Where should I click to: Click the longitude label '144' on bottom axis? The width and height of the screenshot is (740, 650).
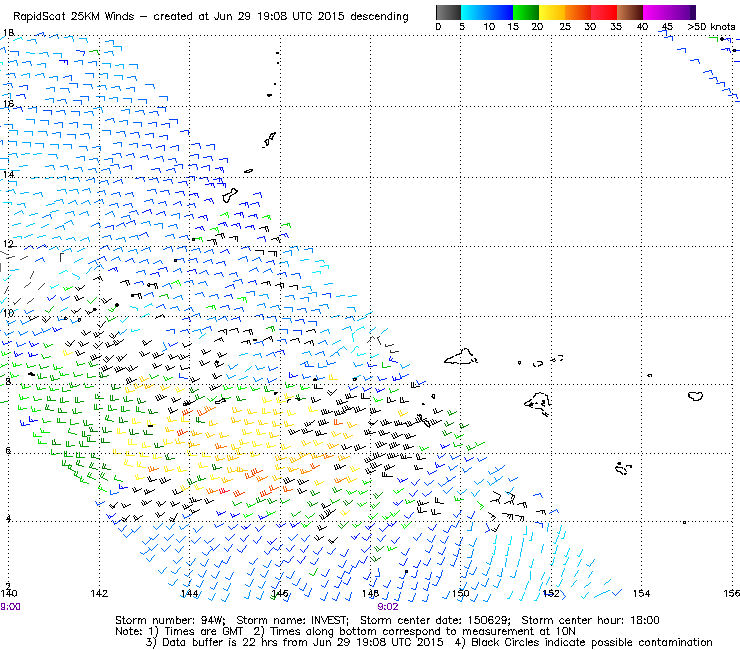[x=190, y=593]
